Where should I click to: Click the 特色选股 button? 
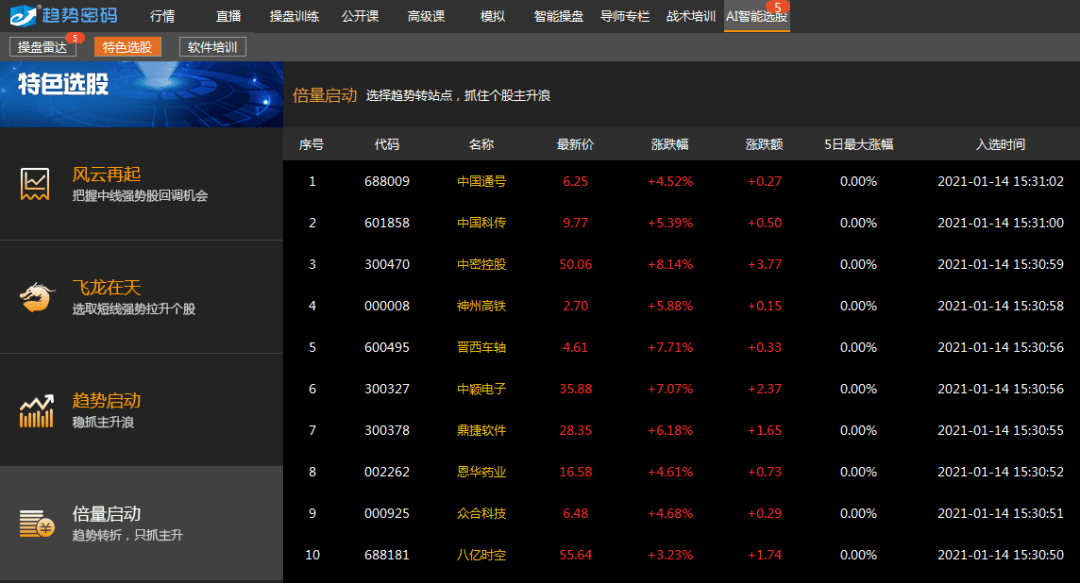coord(127,47)
